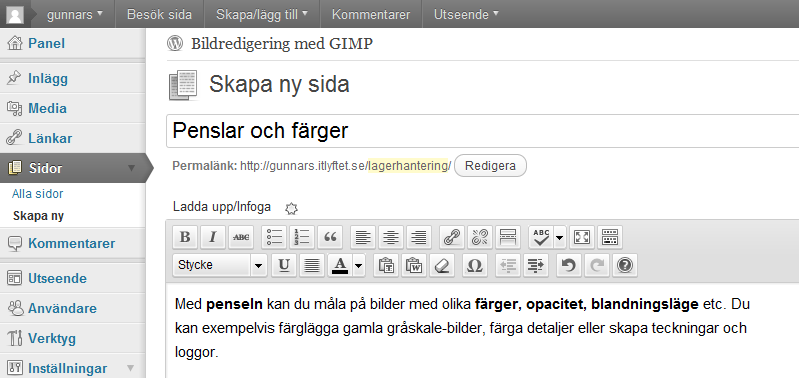Insert or edit a link
The height and width of the screenshot is (378, 799).
[x=452, y=237]
